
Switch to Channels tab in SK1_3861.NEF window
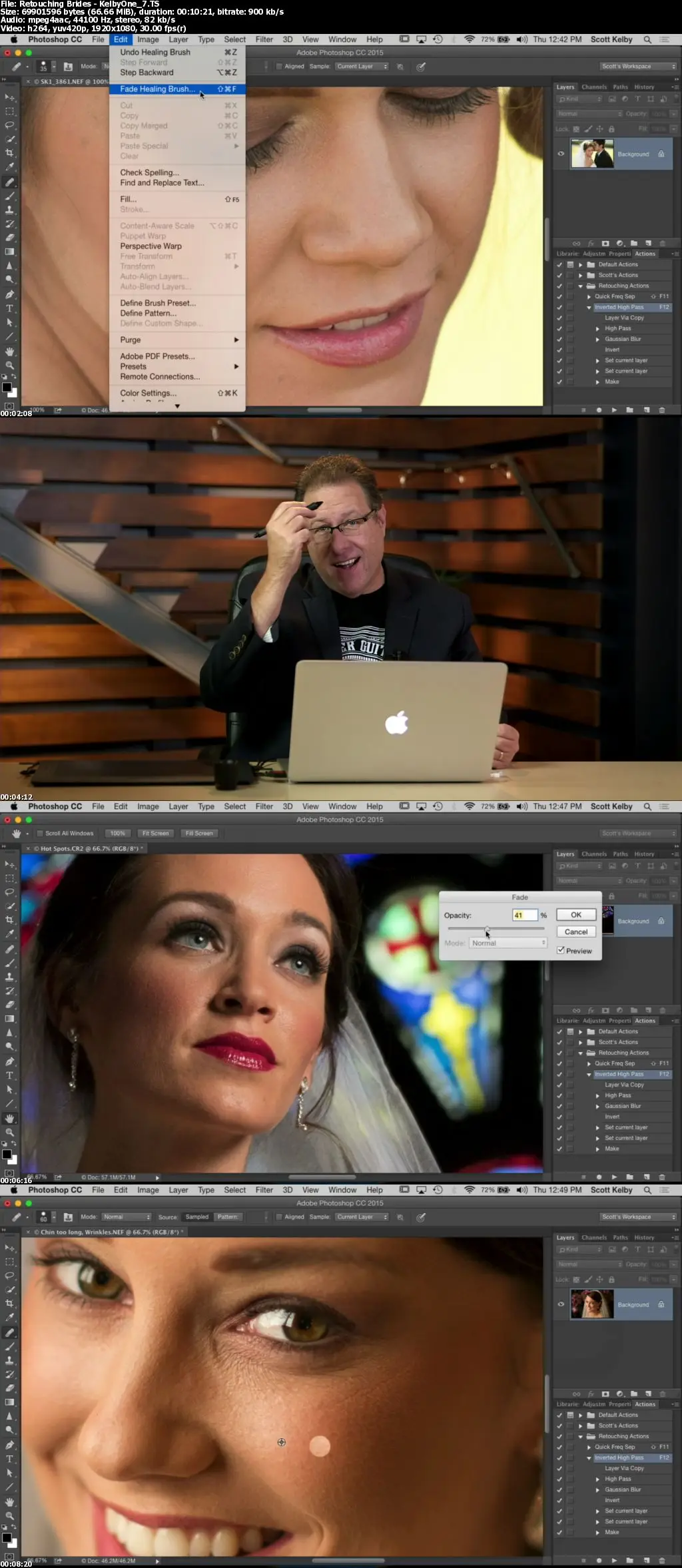tap(594, 87)
